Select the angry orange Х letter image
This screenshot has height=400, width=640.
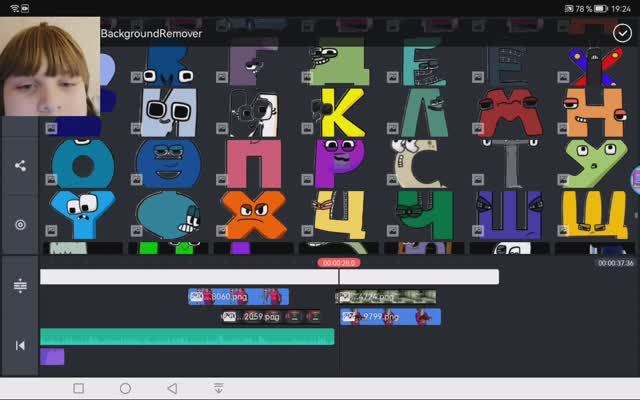(254, 215)
